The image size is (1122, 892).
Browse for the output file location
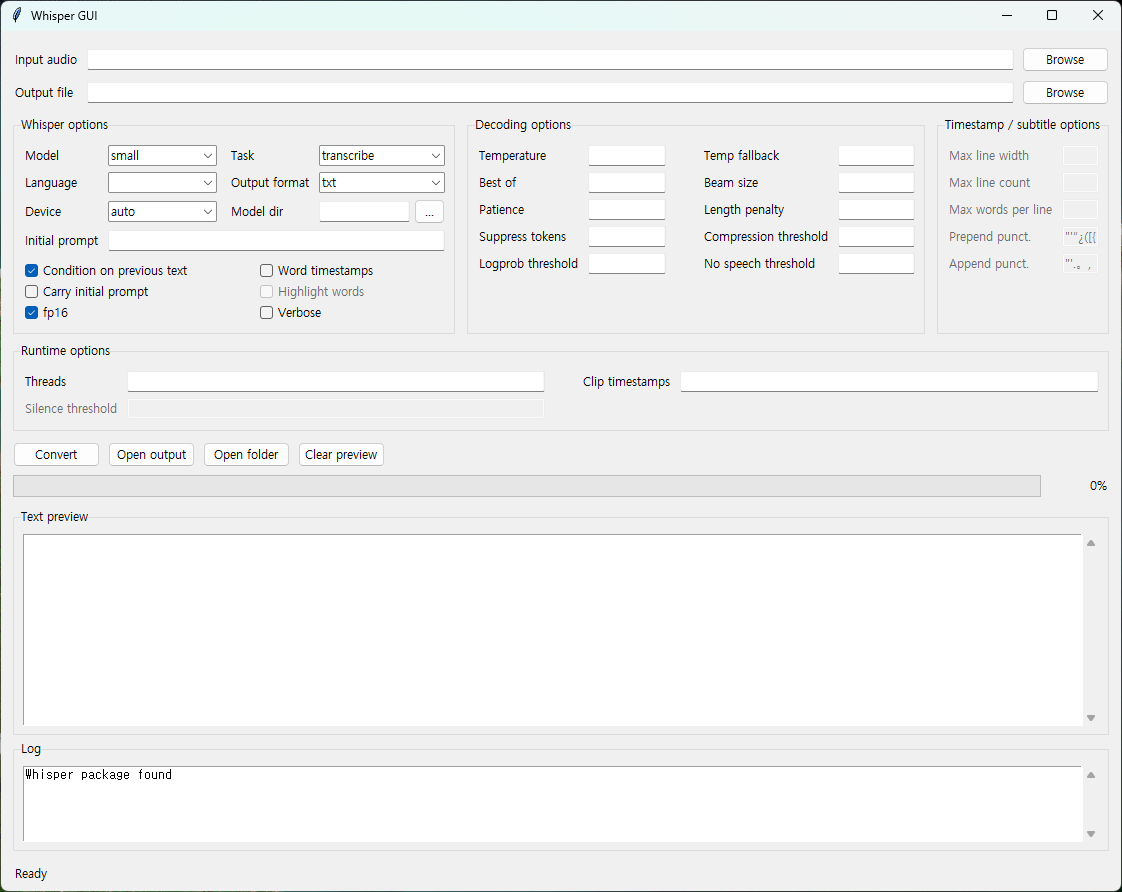click(1065, 92)
